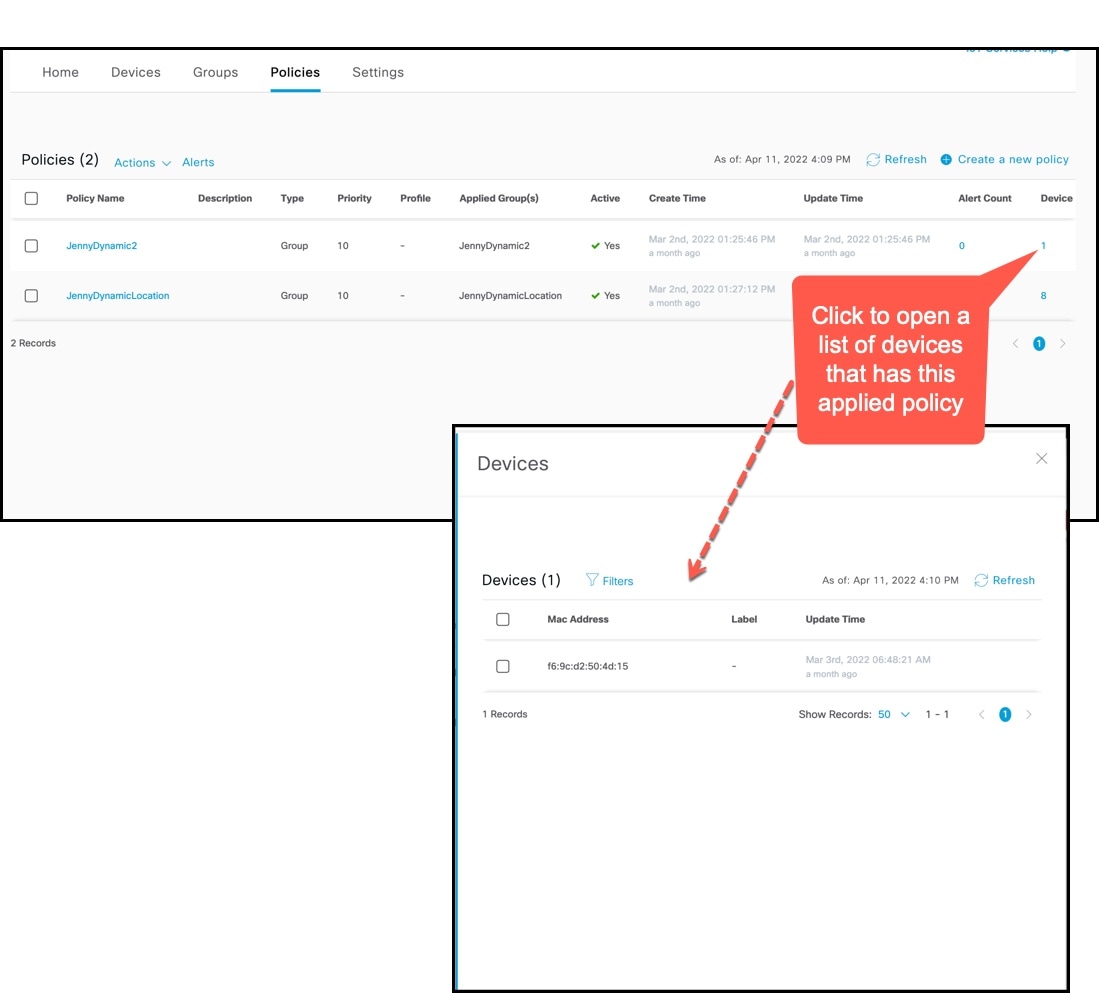
Task: Select page 1 in Devices panel pagination
Action: point(1005,714)
